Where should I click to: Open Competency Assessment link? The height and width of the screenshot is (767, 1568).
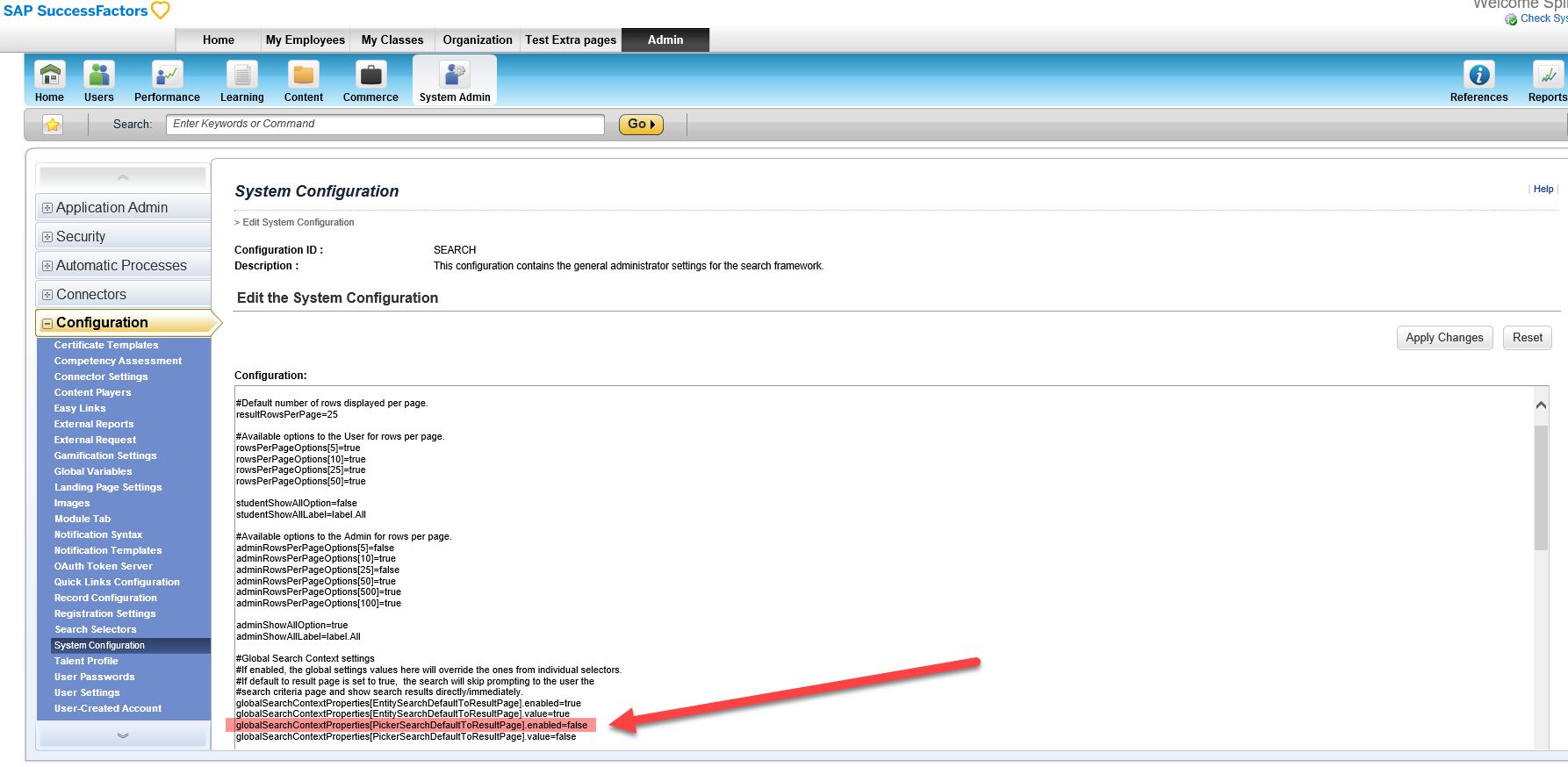coord(118,361)
